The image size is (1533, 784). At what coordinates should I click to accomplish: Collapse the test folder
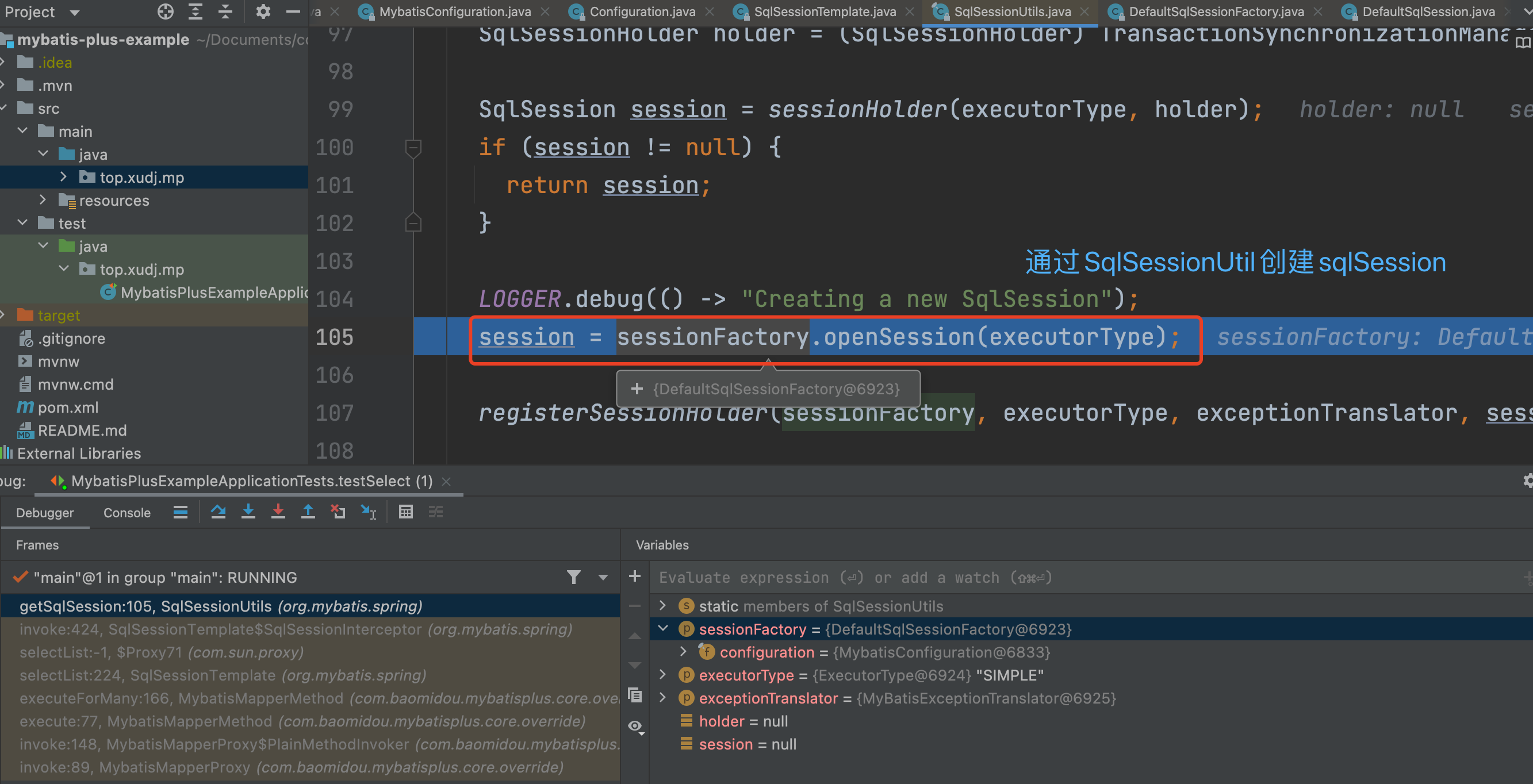(x=22, y=222)
